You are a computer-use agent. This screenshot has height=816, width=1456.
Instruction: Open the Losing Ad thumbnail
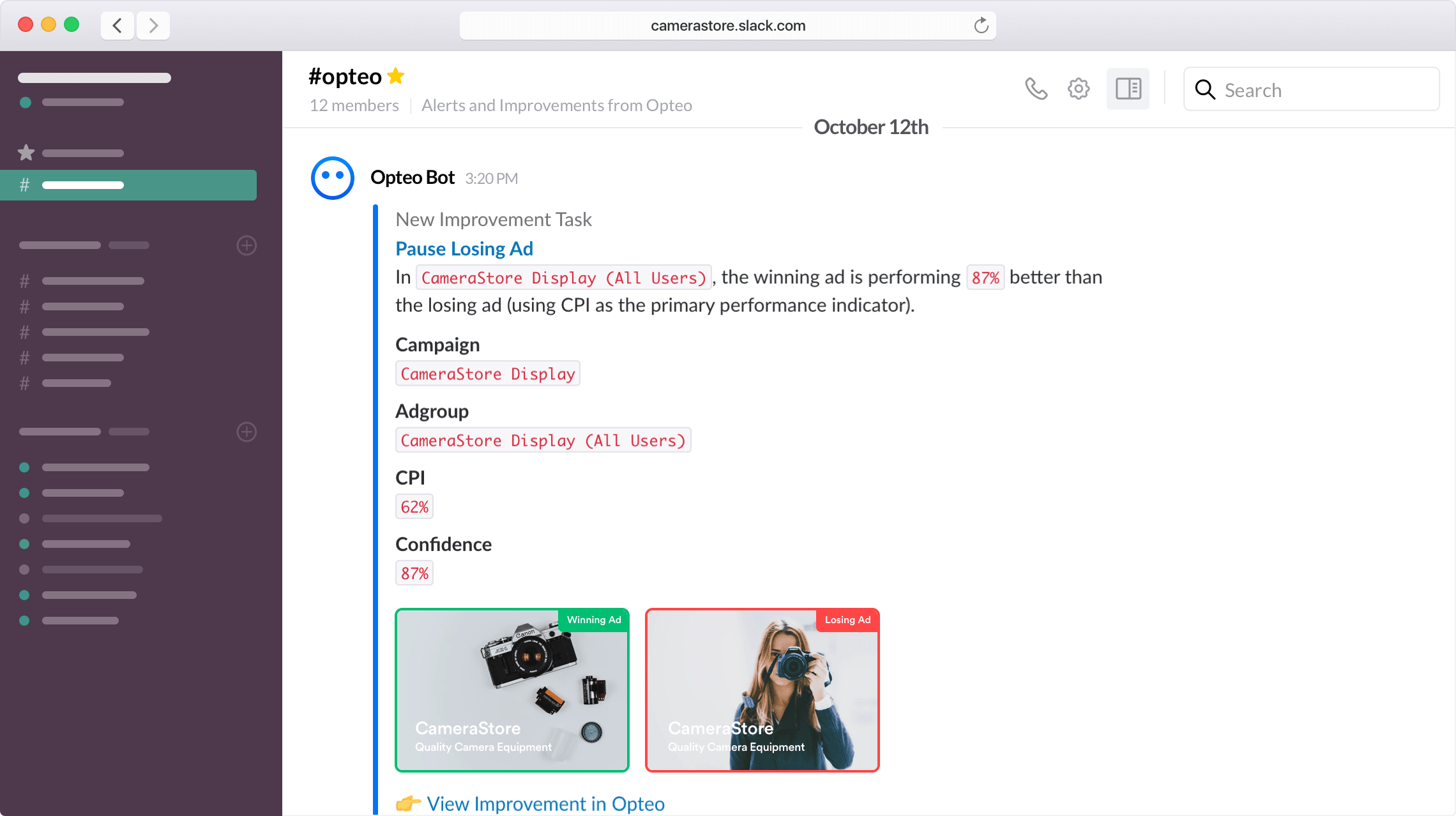[x=762, y=690]
